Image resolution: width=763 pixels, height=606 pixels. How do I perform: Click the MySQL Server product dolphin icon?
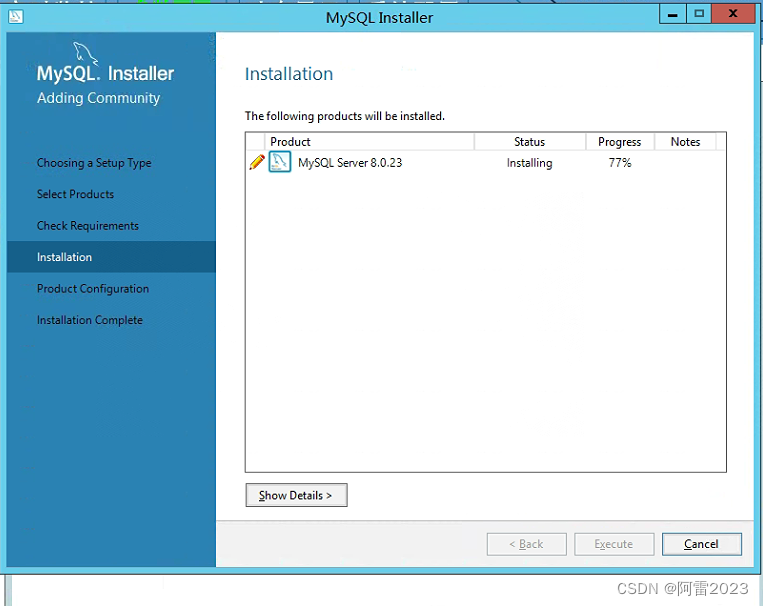[280, 162]
